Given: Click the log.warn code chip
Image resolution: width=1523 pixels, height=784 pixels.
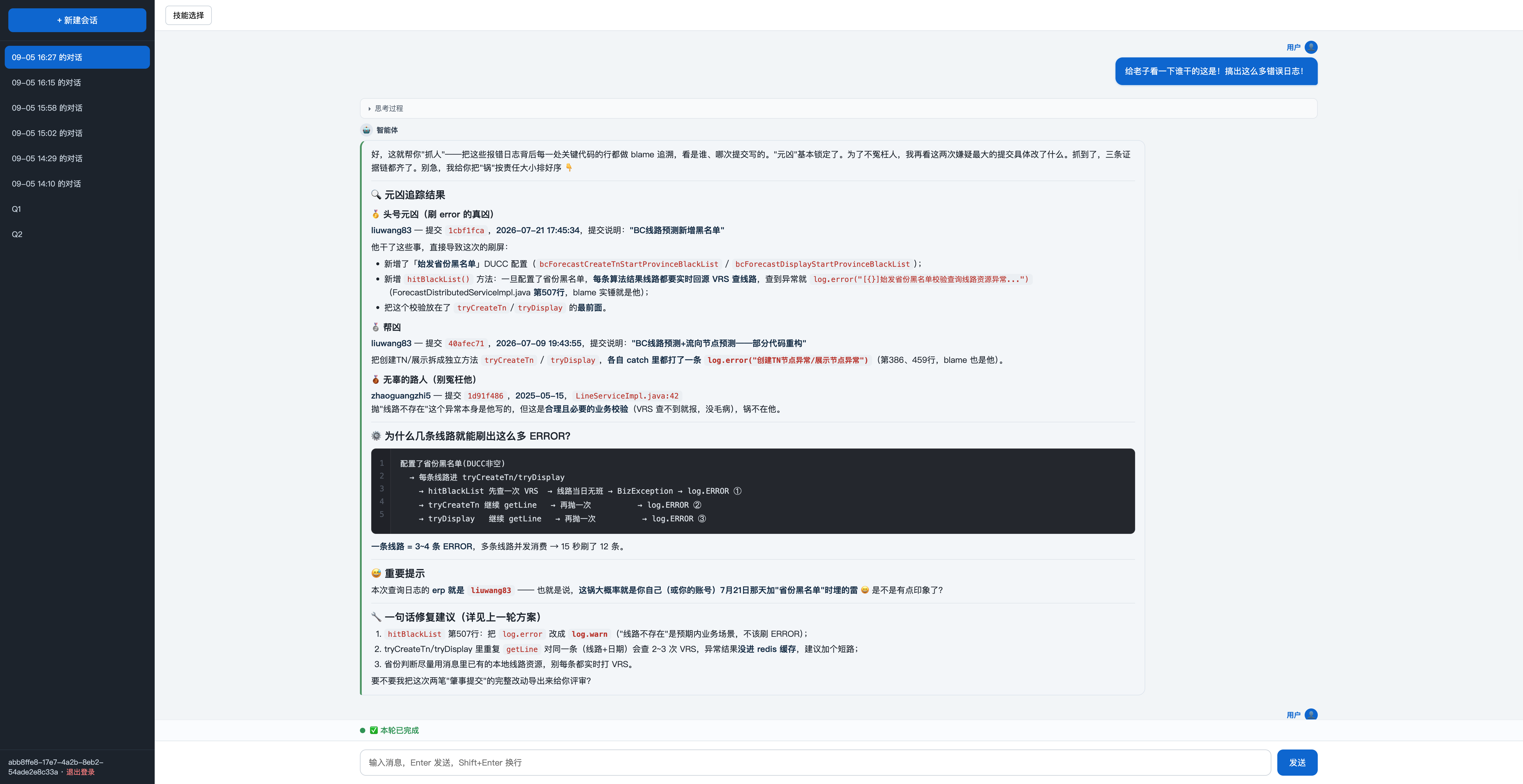Looking at the screenshot, I should (x=590, y=634).
